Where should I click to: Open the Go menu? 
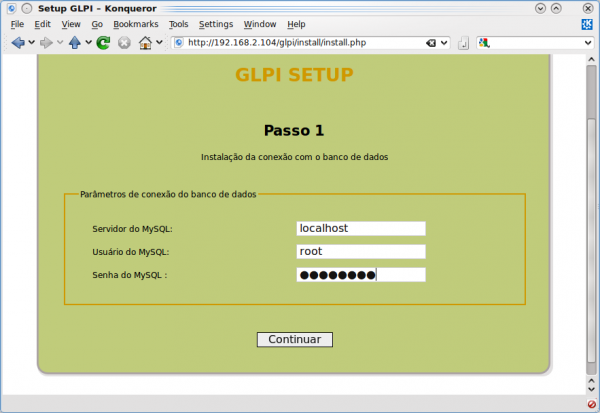[97, 24]
